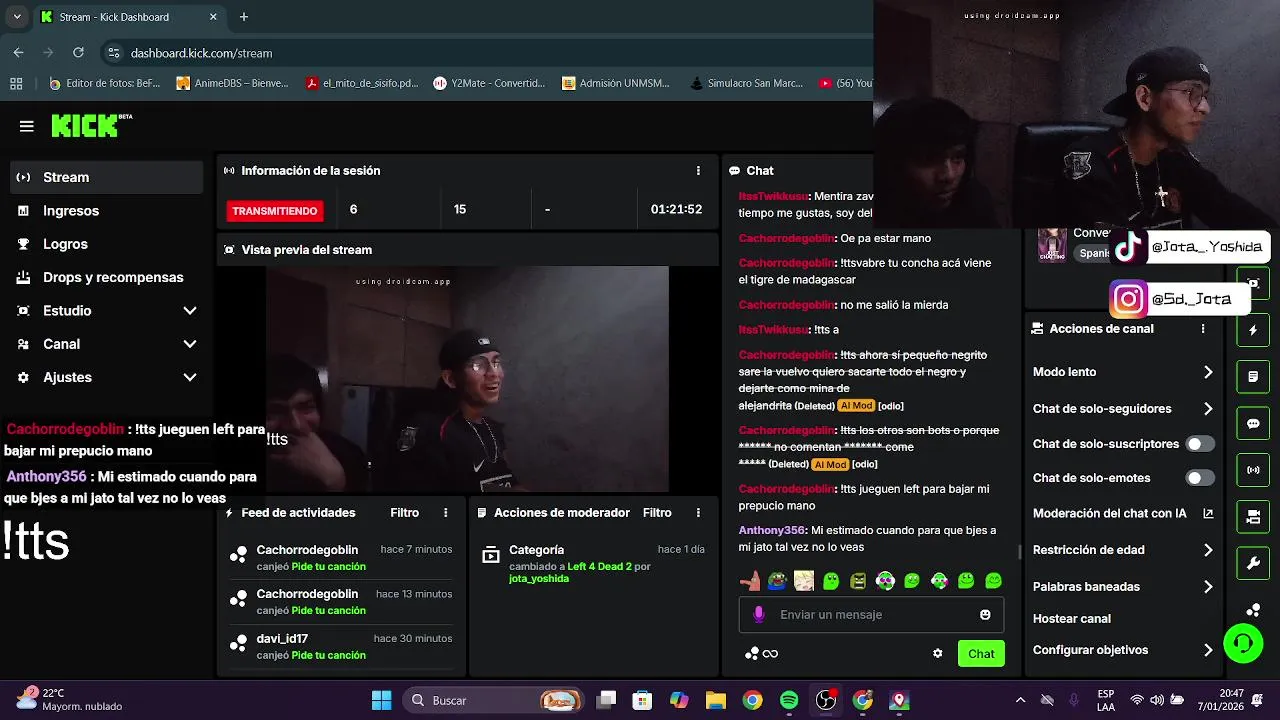Click davi_id17 in activity feed
The image size is (1280, 720).
tap(282, 639)
